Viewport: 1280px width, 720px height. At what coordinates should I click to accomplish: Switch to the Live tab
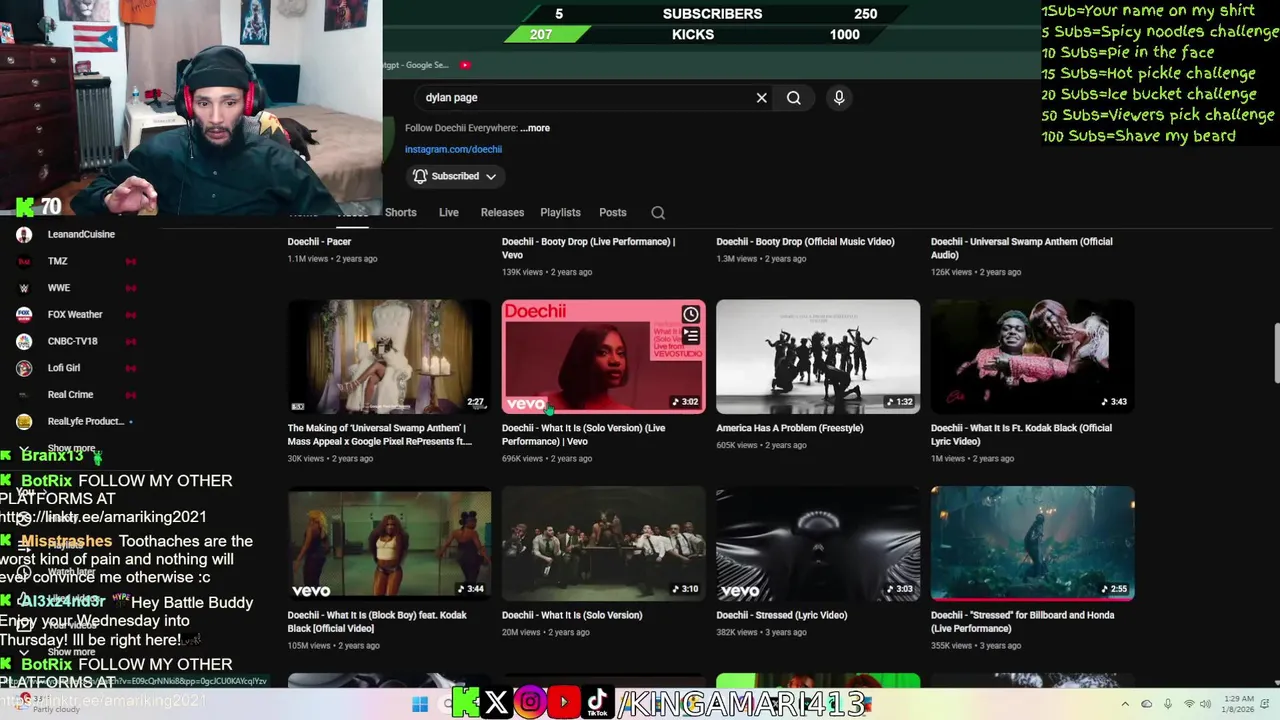(449, 212)
